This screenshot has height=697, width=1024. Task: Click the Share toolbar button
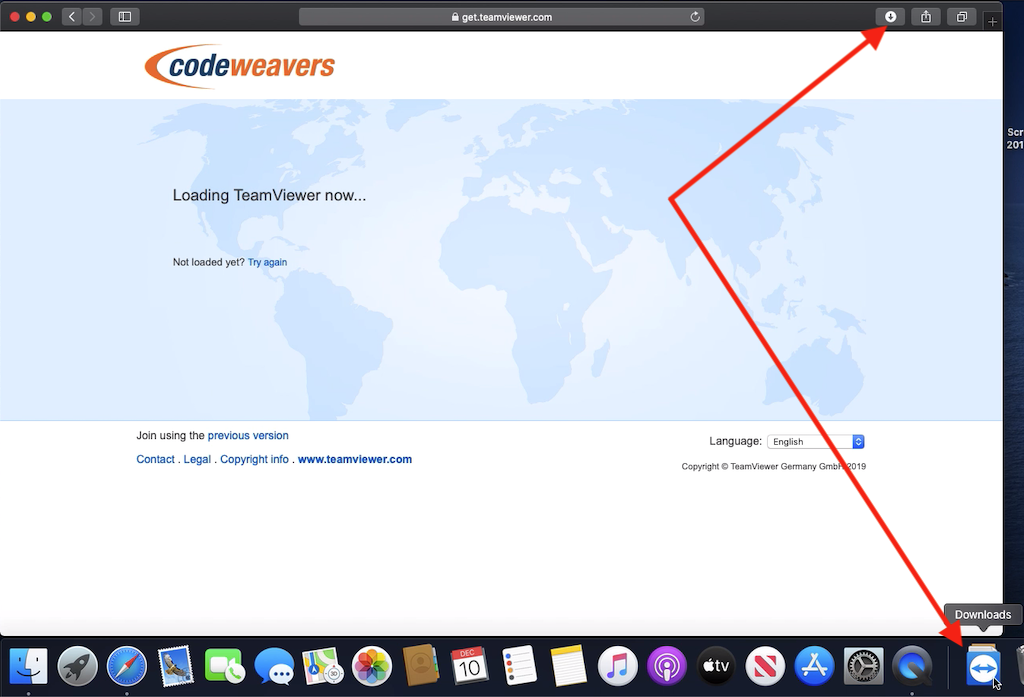(x=926, y=17)
